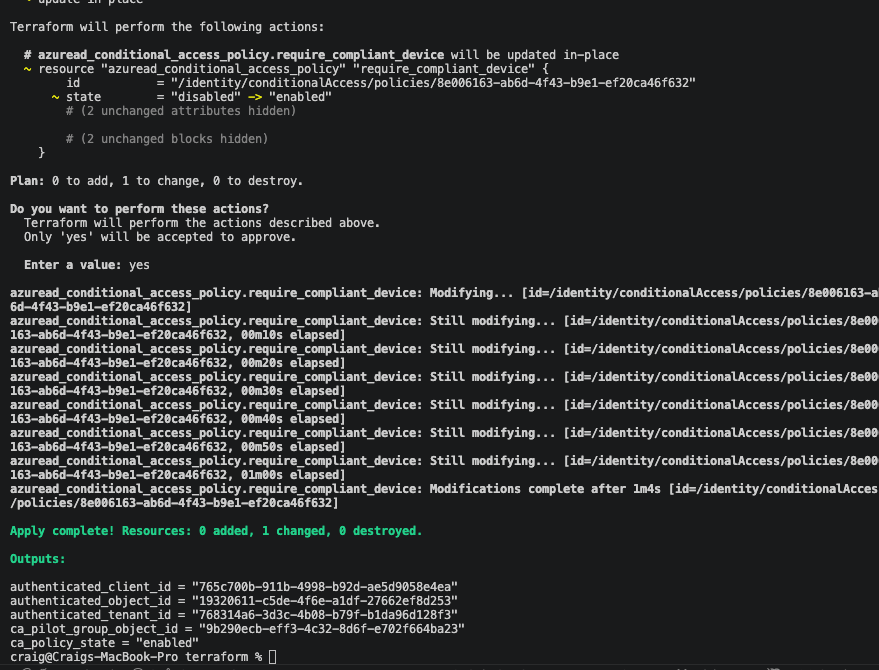Click the 'Plan: 0 to add, 1 to change' summary
The height and width of the screenshot is (670, 879).
[x=156, y=181]
